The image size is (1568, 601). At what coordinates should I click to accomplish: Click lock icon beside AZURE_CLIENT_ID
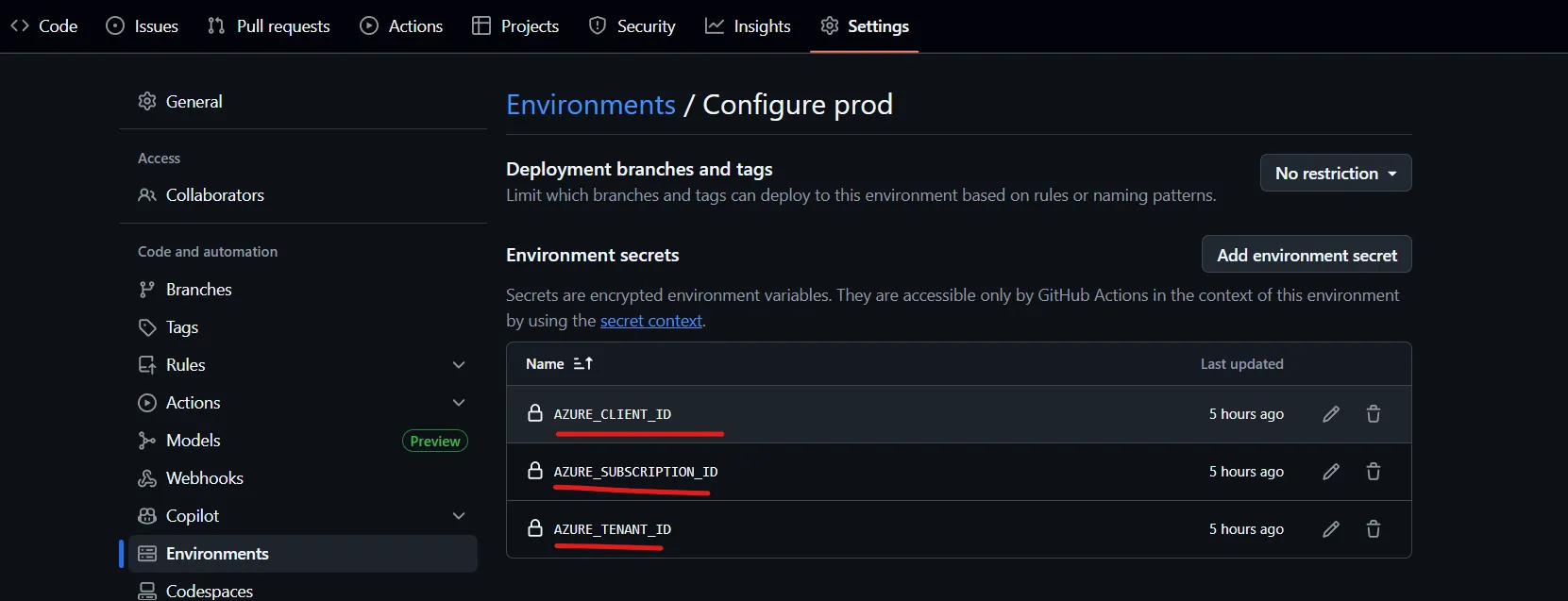[x=535, y=413]
